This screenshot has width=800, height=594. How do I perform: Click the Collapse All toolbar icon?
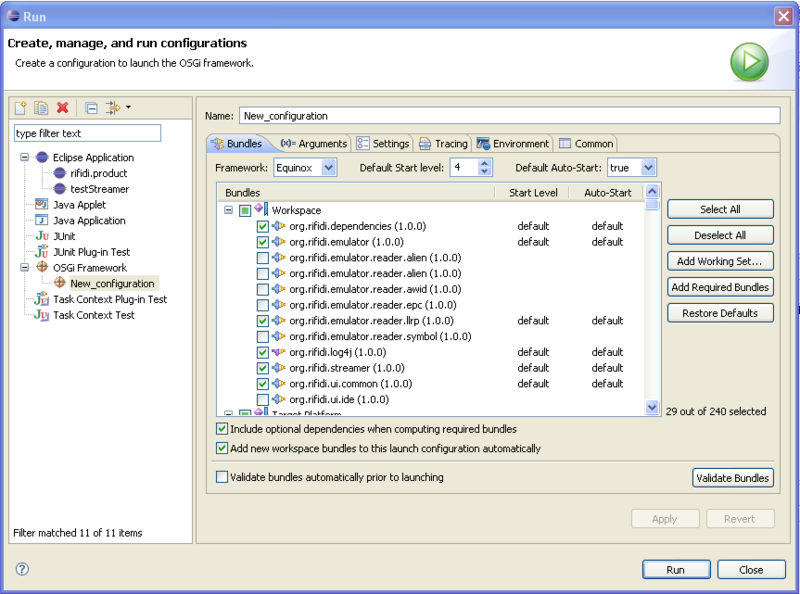pos(91,108)
